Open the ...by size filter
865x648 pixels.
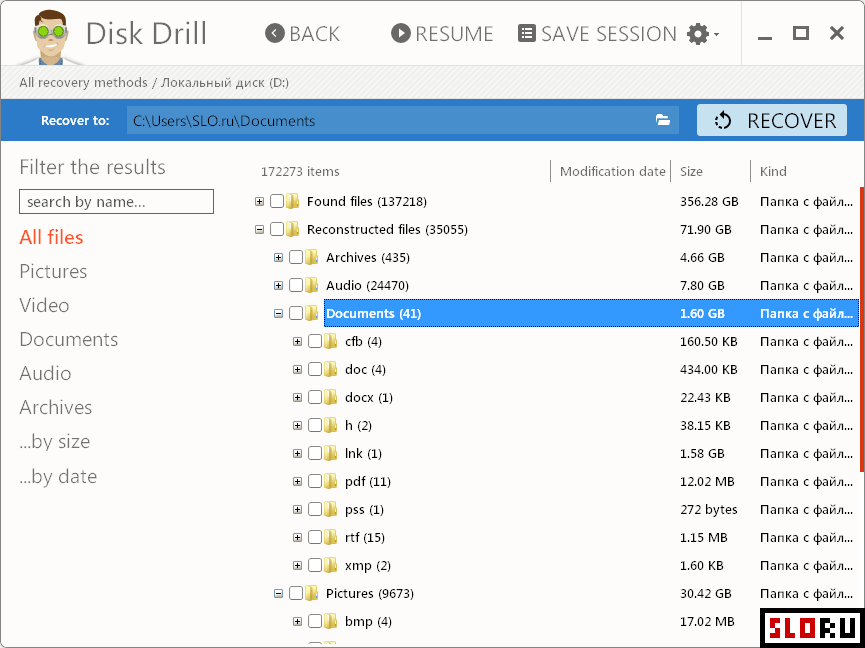(x=55, y=442)
